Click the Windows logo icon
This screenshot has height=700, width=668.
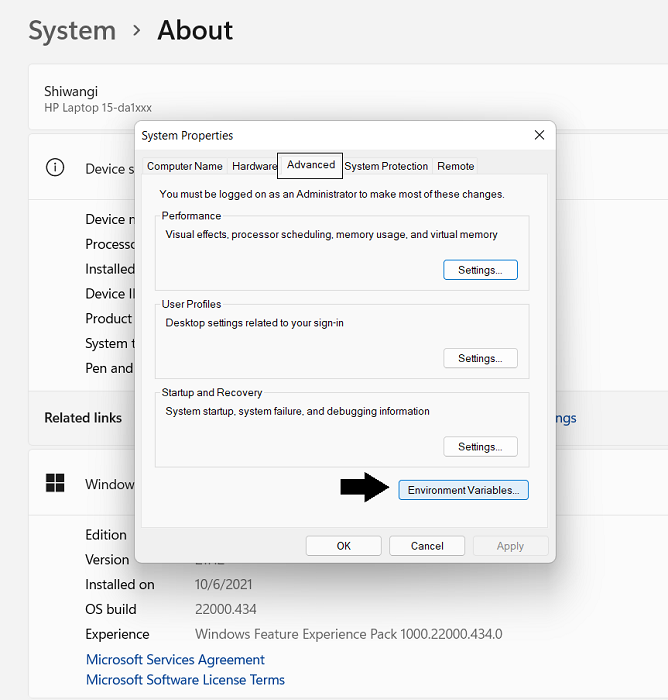pos(56,483)
